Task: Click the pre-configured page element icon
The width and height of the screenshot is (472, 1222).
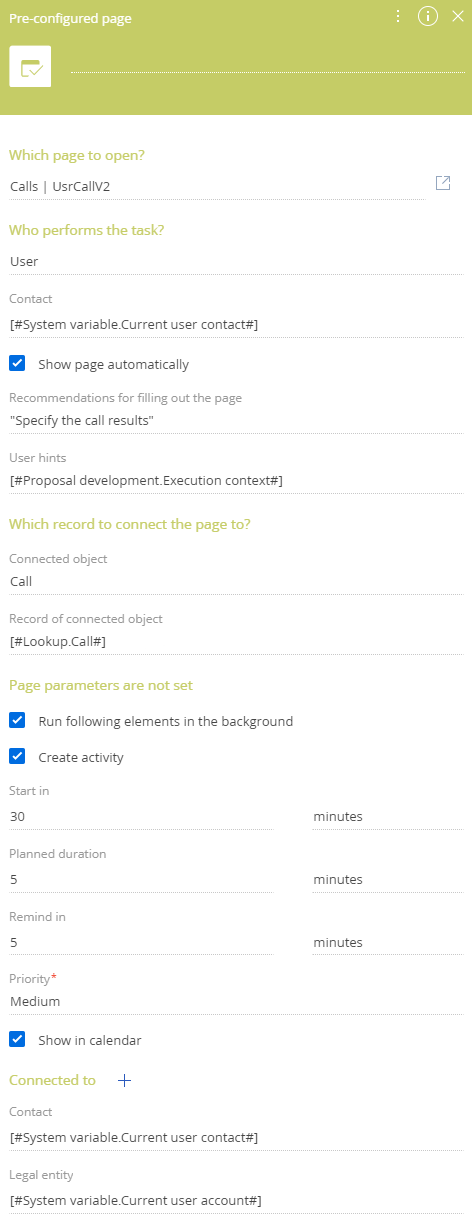Action: [30, 67]
